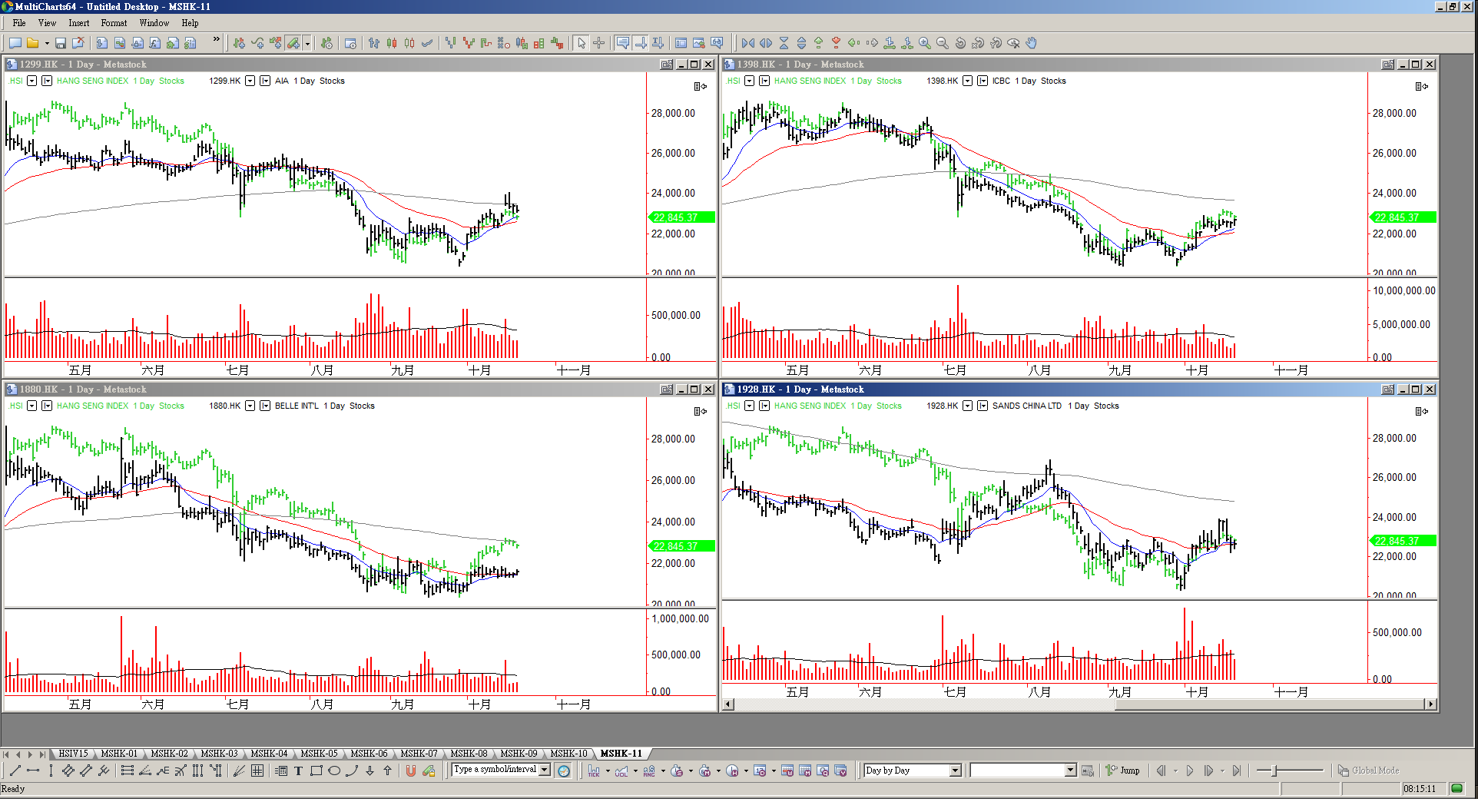Click the Save workspace floppy disk icon

[60, 43]
